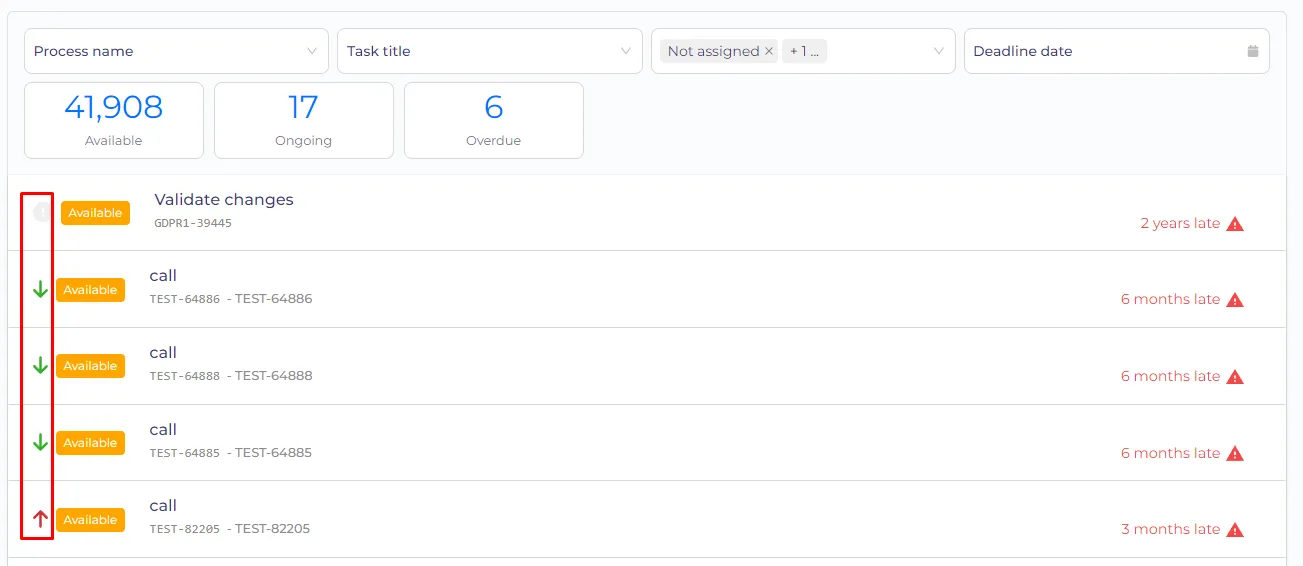Viewport: 1303px width, 566px height.
Task: Click the warning icon beside 2 years late
Action: tap(1235, 224)
